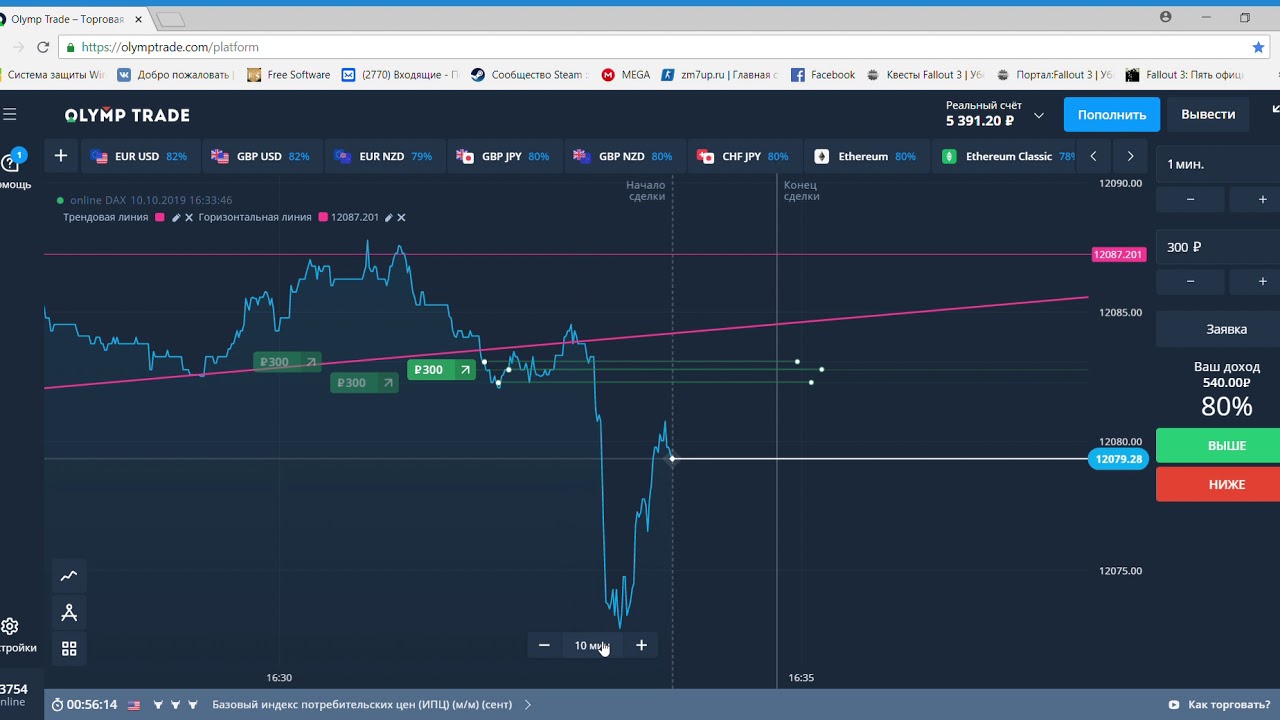The image size is (1280, 720).
Task: Click the Olymp Trade logo
Action: 127,115
